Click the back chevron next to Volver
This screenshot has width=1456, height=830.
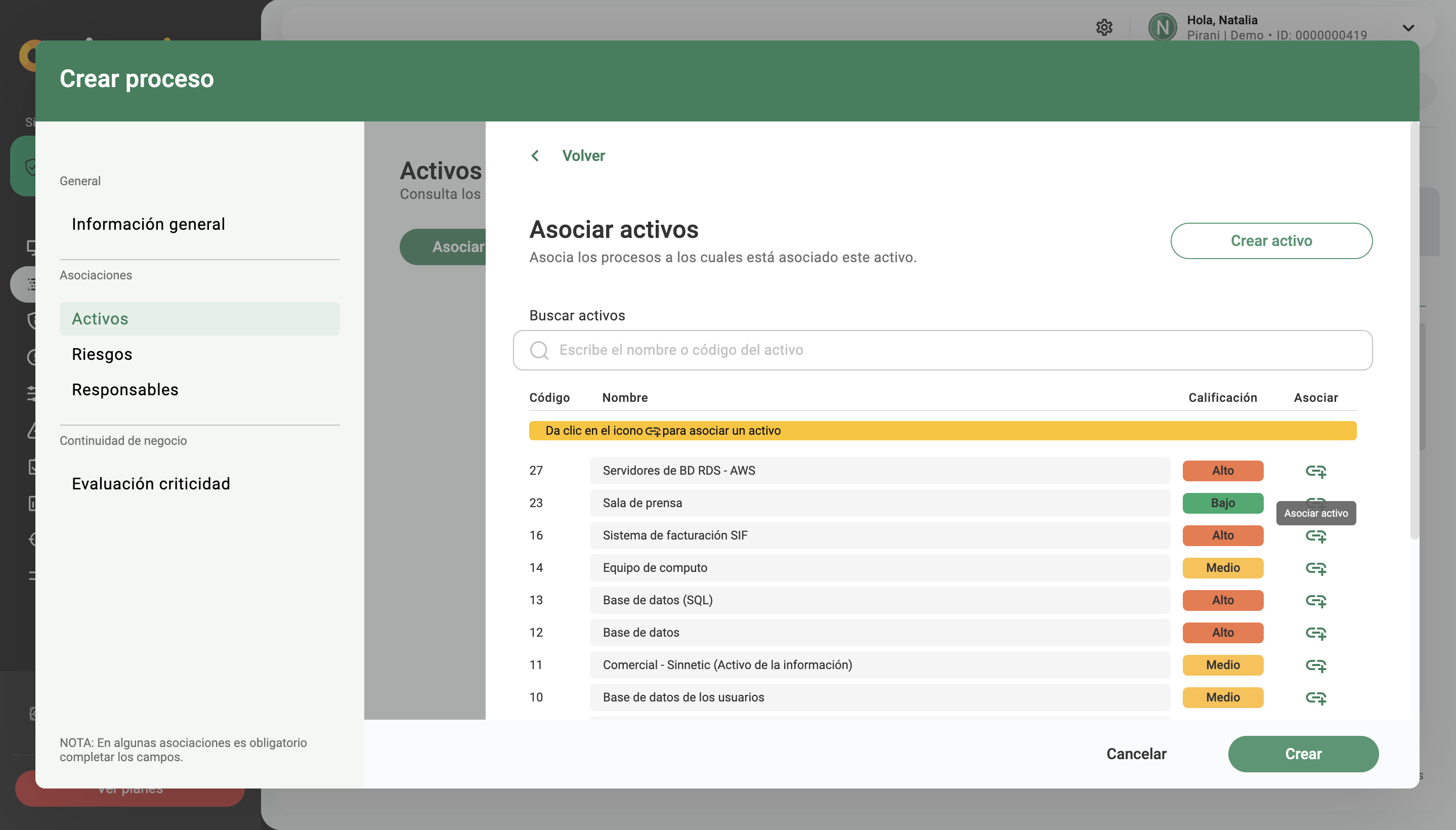point(535,156)
